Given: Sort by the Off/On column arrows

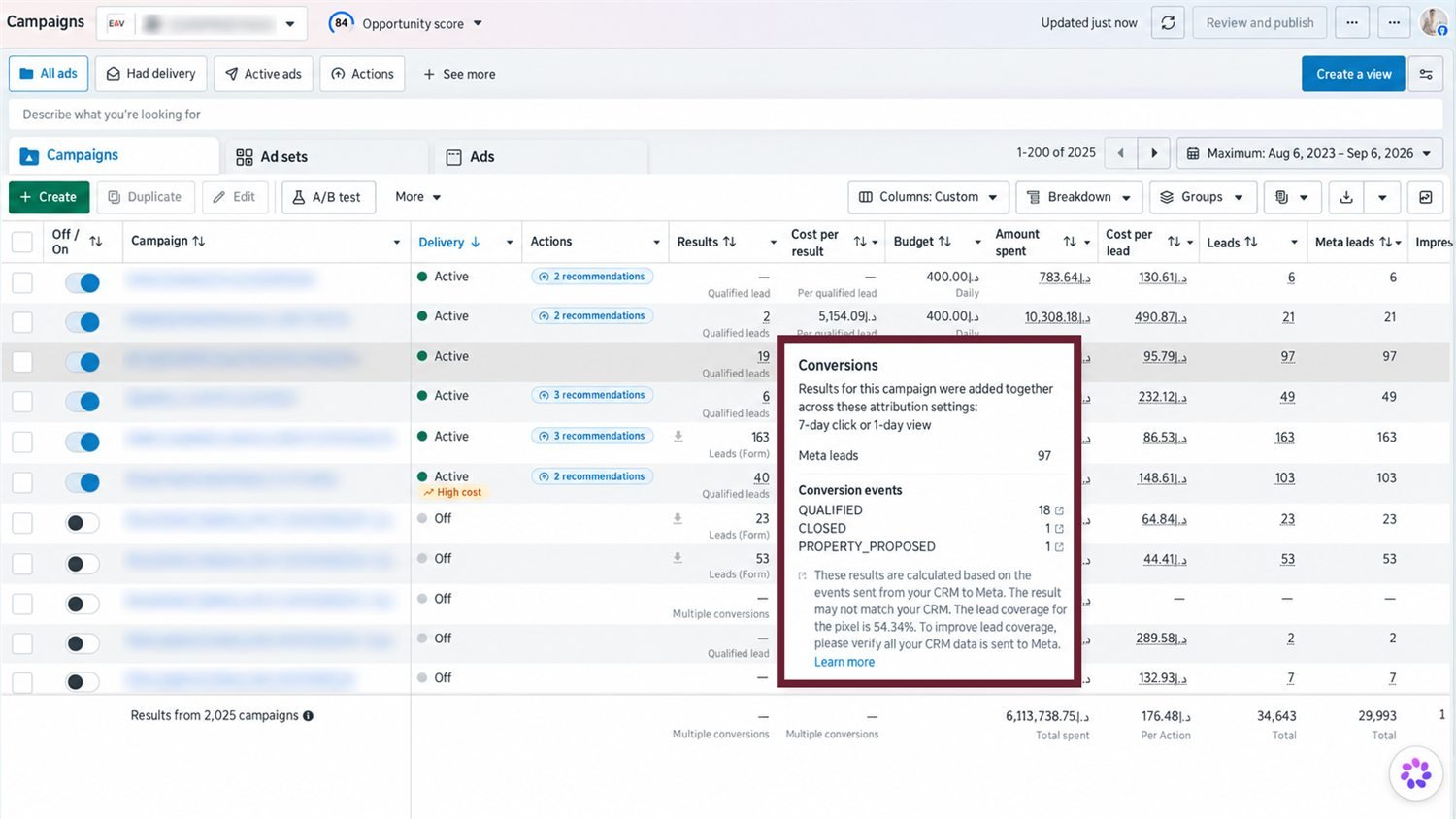Looking at the screenshot, I should click(95, 242).
